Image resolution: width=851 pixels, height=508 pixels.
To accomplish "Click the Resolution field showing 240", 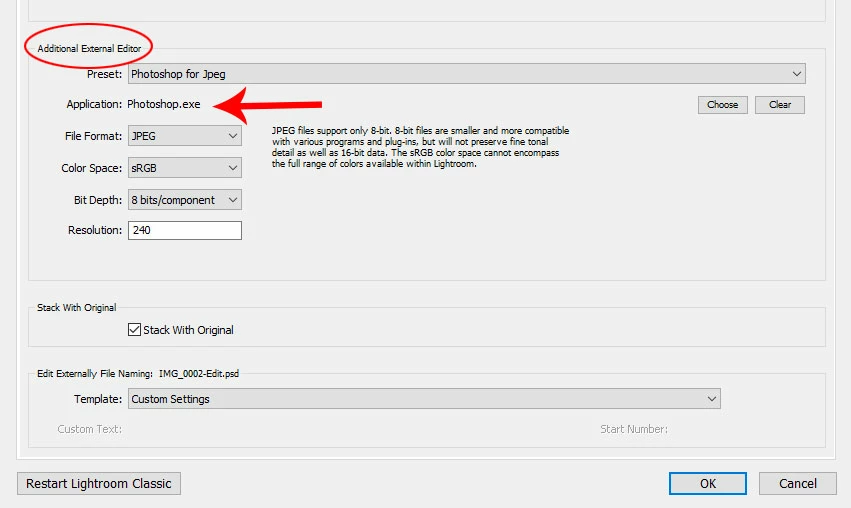I will [185, 230].
